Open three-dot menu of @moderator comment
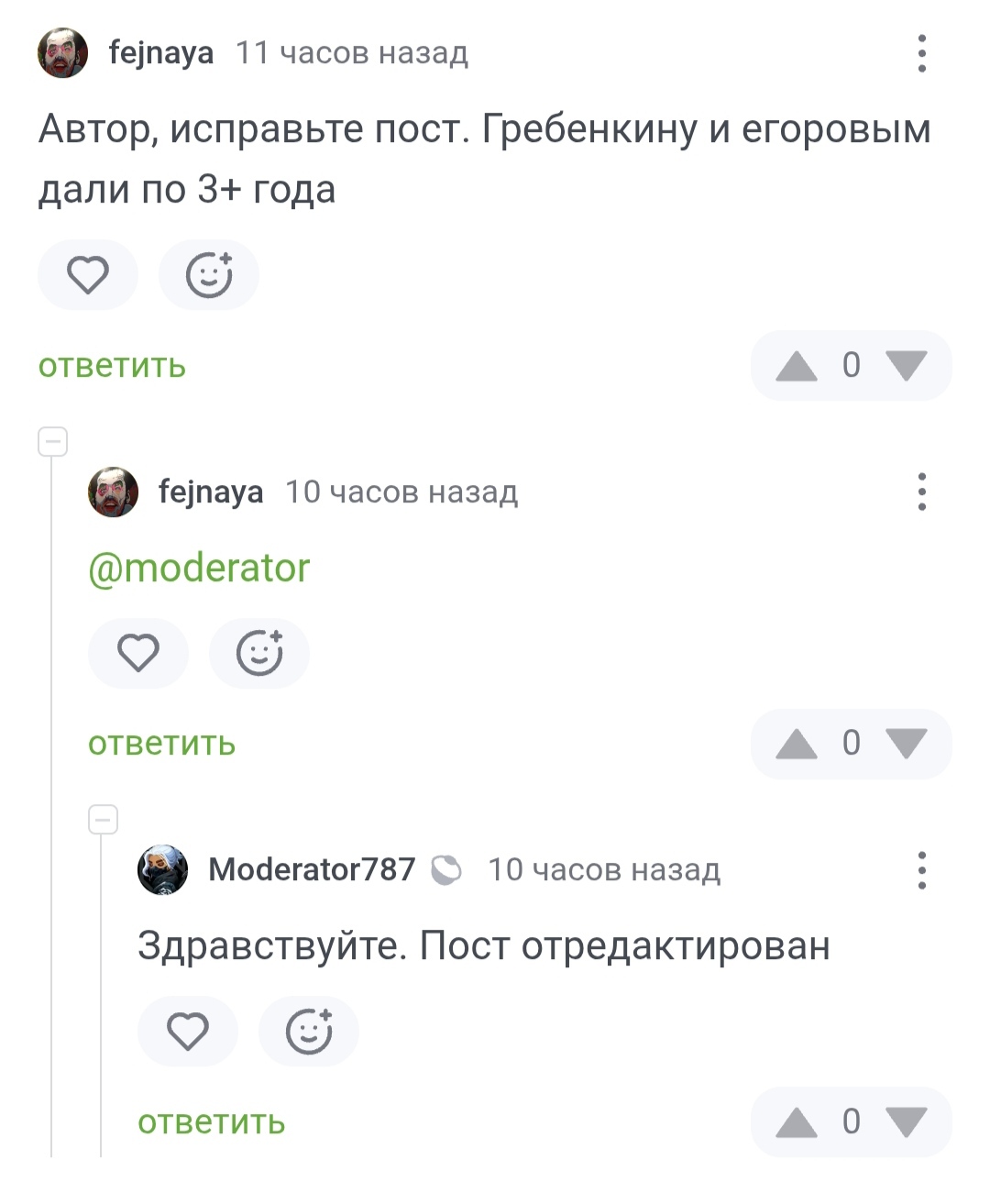990x1204 pixels. (x=922, y=492)
